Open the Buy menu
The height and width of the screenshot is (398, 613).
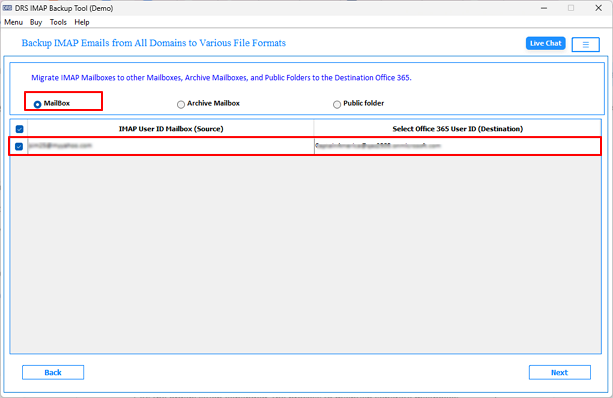click(36, 22)
